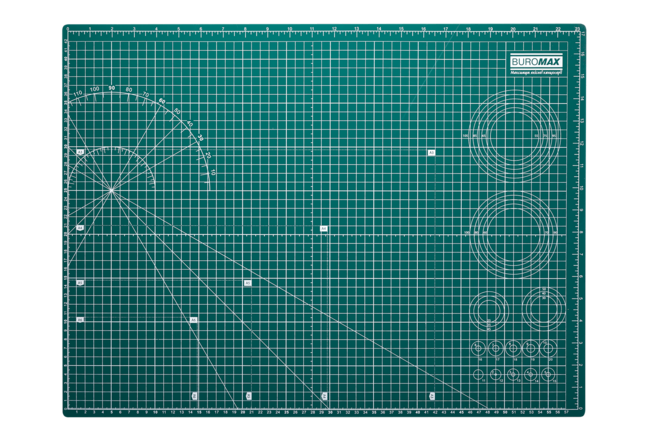
Task: Click the protractor's 80 degree label
Action: [129, 90]
